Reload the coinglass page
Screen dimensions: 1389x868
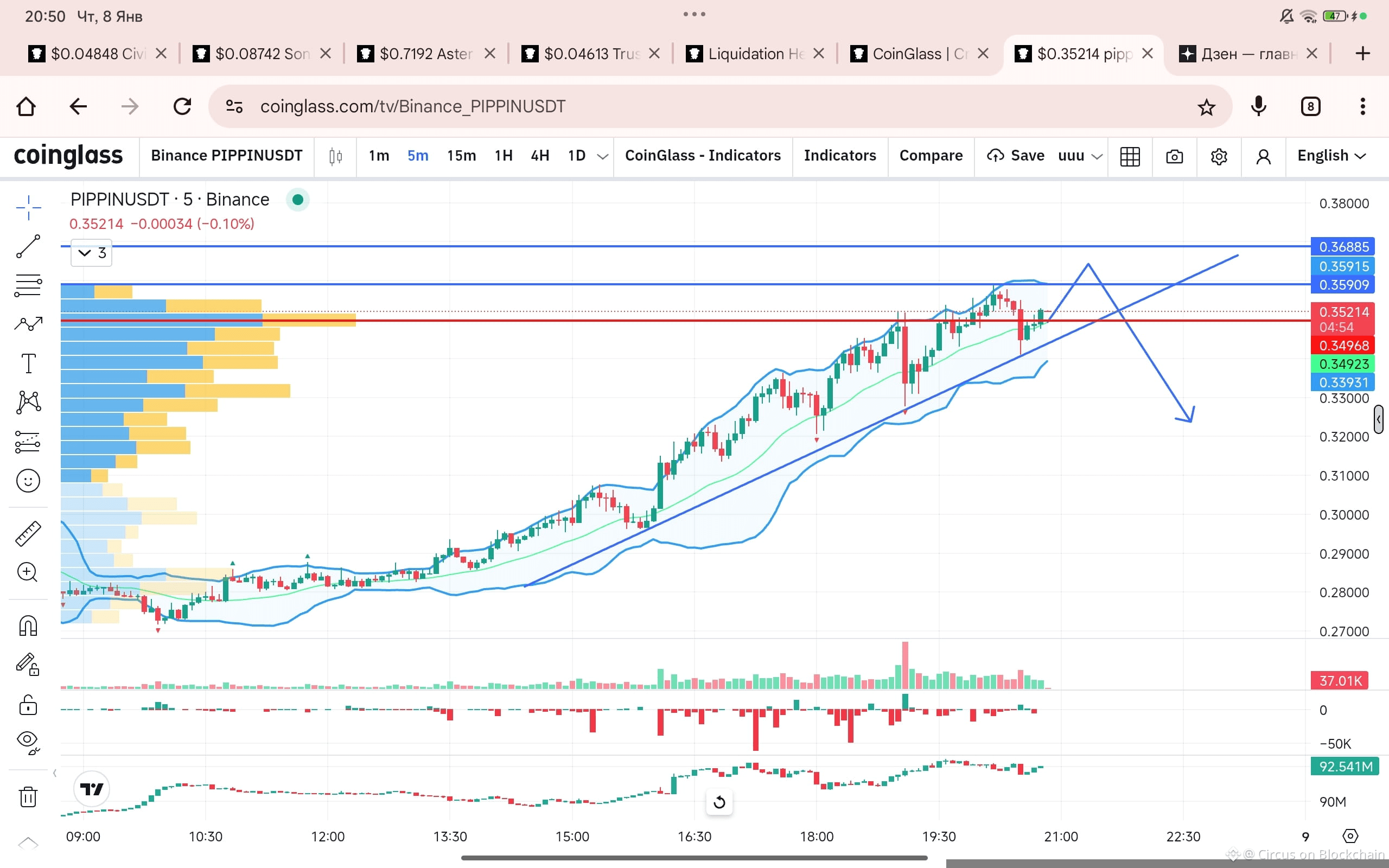coord(182,106)
